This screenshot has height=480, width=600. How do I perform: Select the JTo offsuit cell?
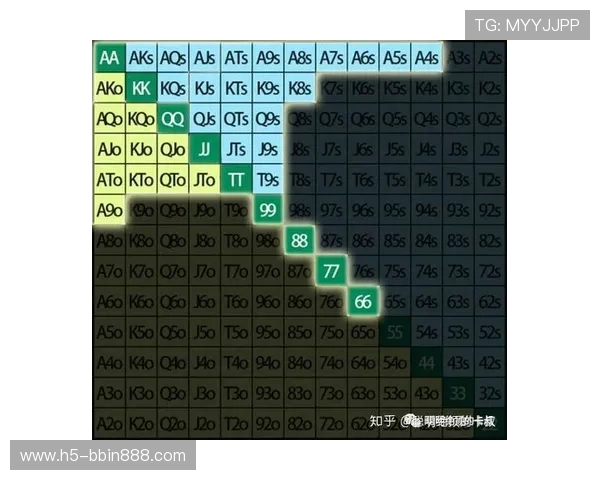204,180
